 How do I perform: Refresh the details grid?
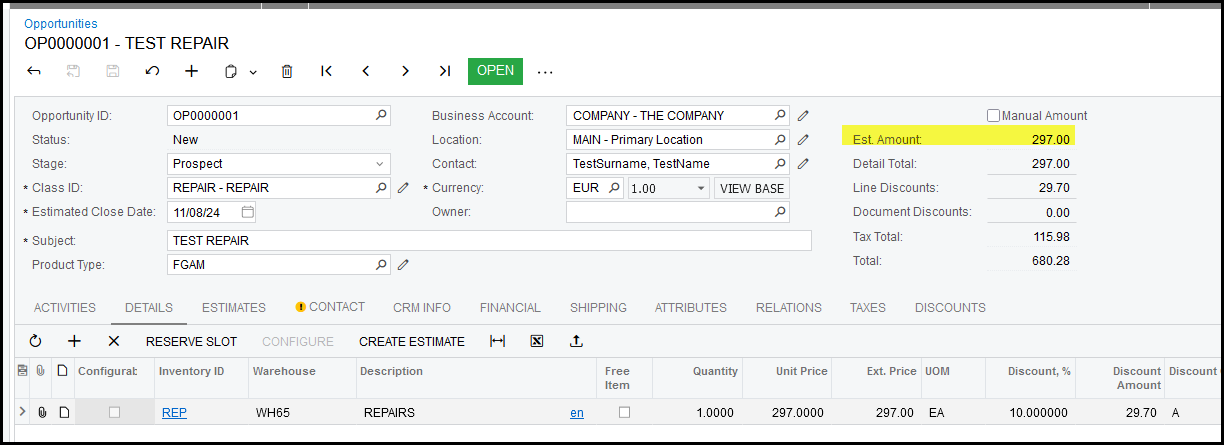click(35, 341)
